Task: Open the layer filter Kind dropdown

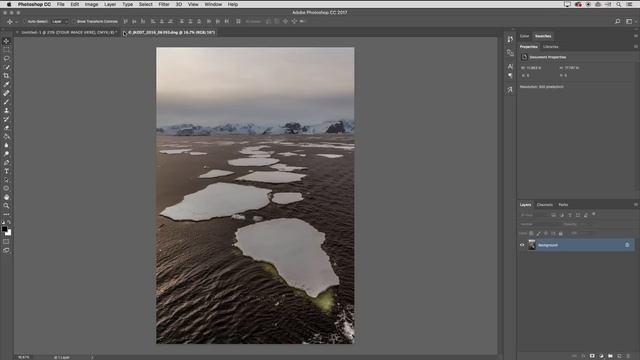Action: (x=533, y=215)
